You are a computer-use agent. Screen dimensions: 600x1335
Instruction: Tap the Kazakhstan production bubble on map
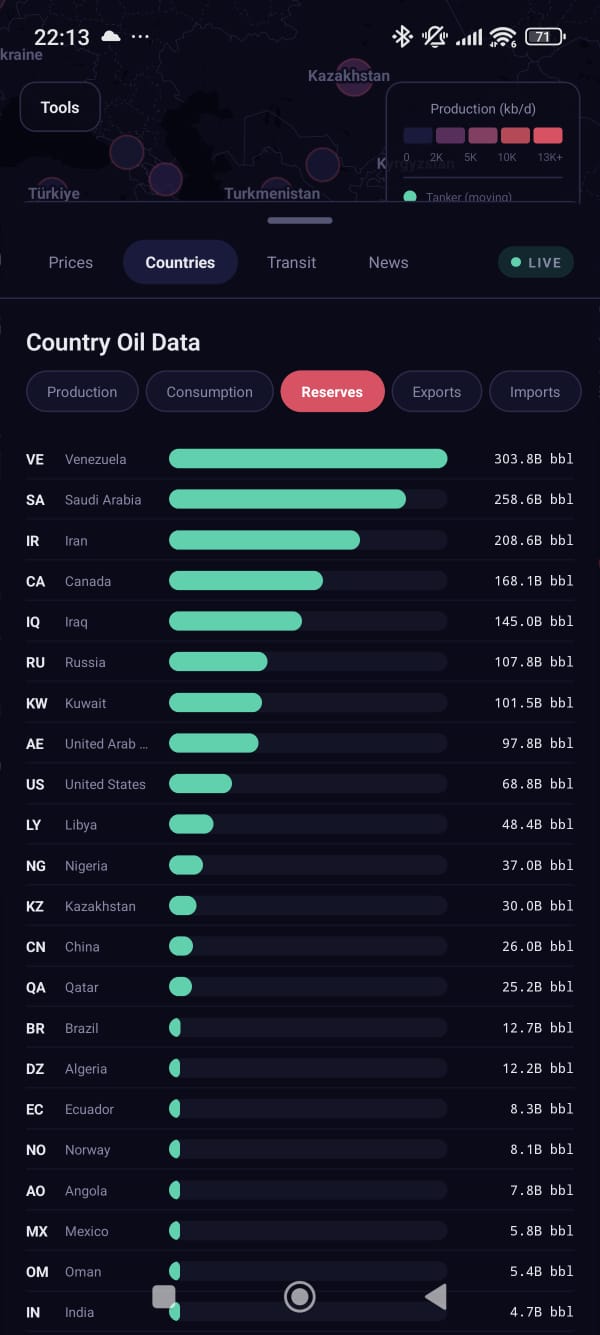tap(354, 79)
